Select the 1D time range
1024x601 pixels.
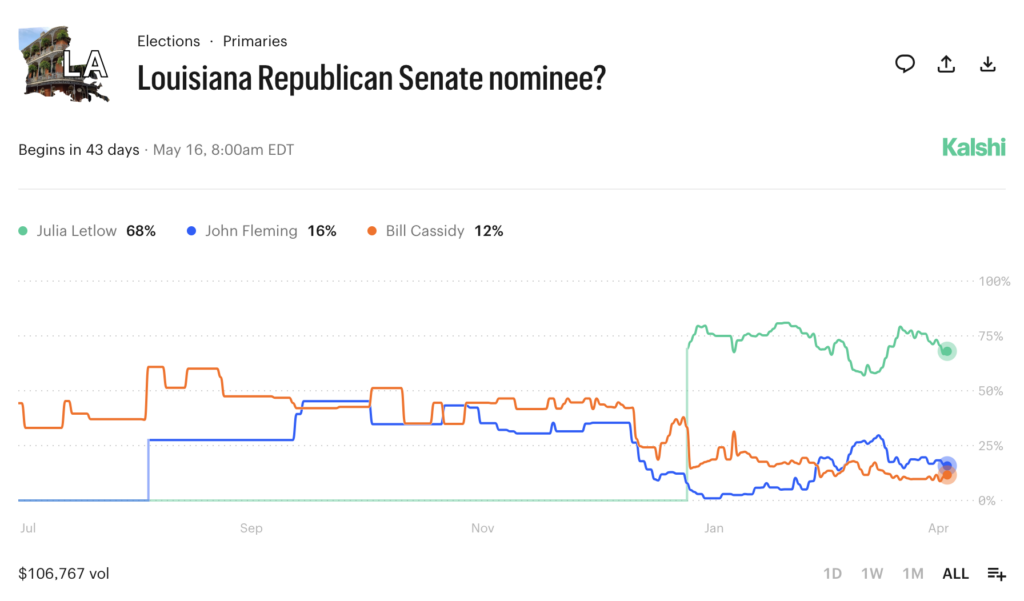(832, 574)
